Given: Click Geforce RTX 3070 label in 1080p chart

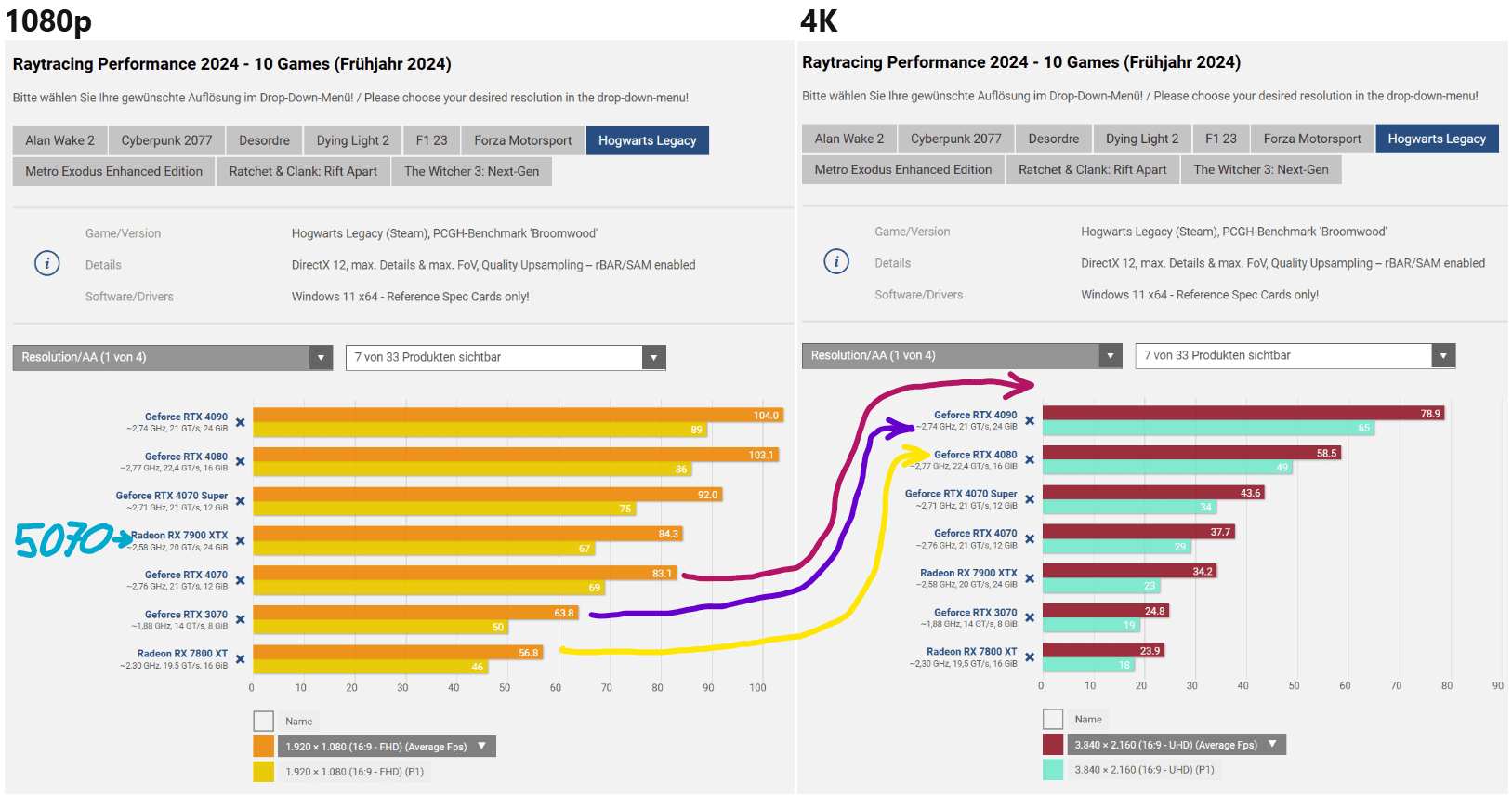Looking at the screenshot, I should pos(186,615).
